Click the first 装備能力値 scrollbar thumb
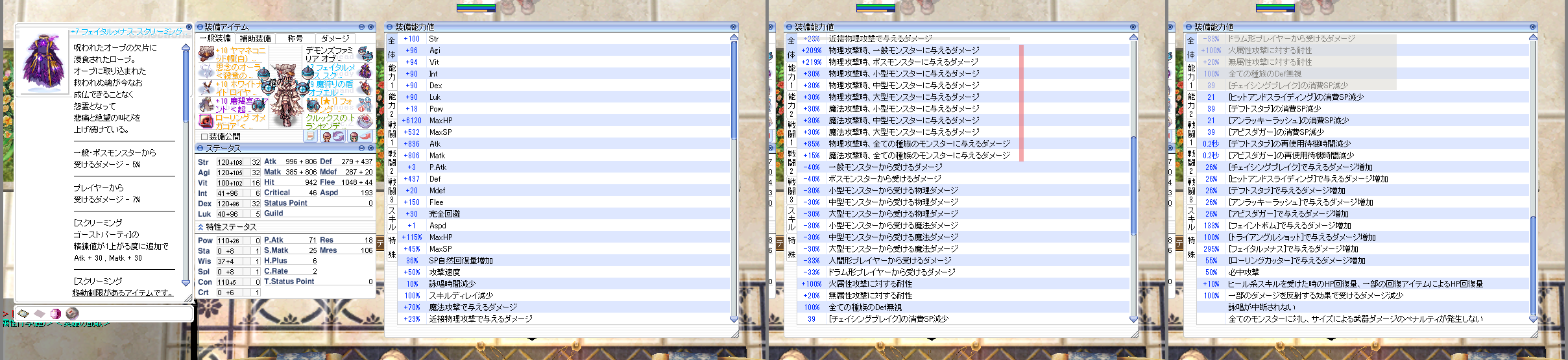This screenshot has width=1568, height=360. (734, 91)
